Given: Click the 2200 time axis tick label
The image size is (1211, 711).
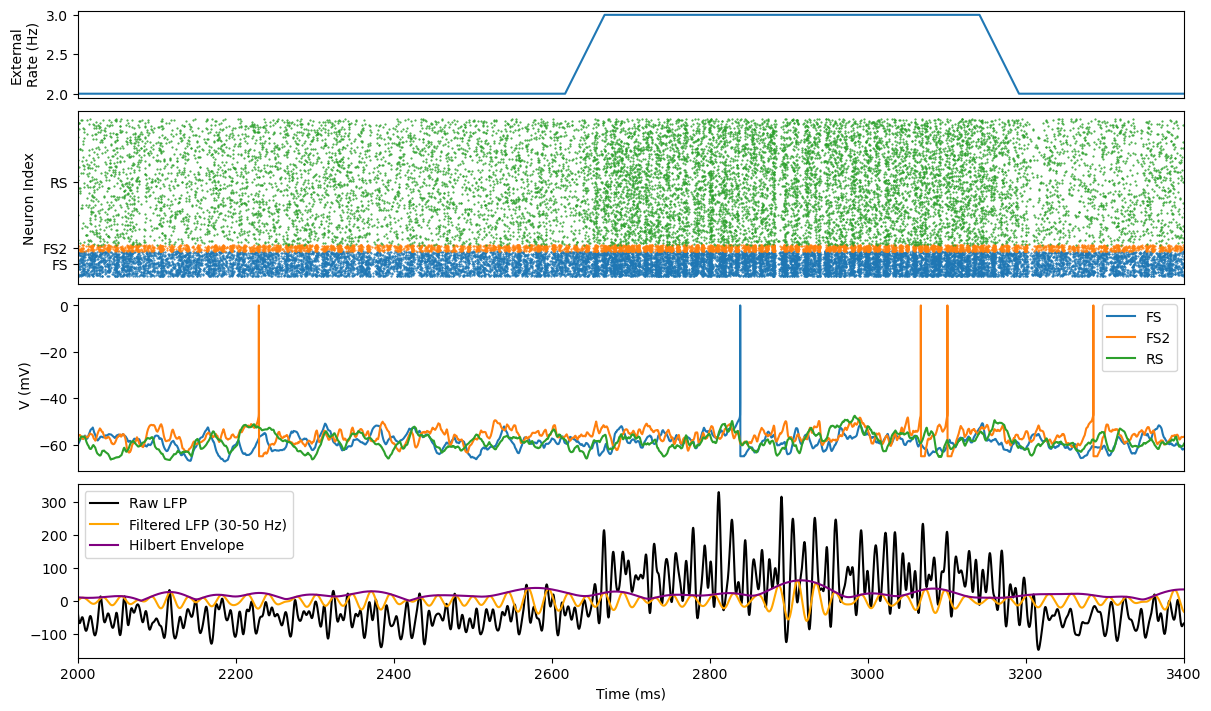Looking at the screenshot, I should click(236, 674).
